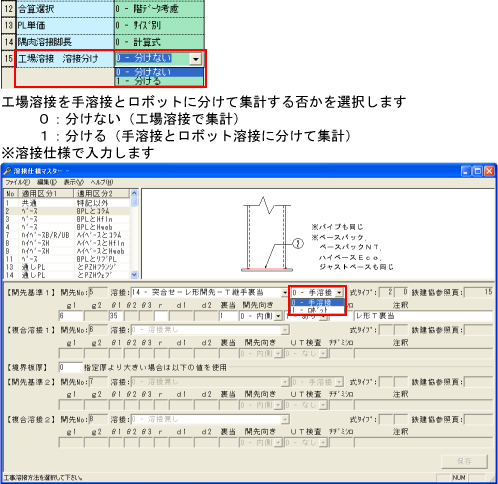Click the PL単価 value cell
The width and height of the screenshot is (498, 484).
pos(159,26)
